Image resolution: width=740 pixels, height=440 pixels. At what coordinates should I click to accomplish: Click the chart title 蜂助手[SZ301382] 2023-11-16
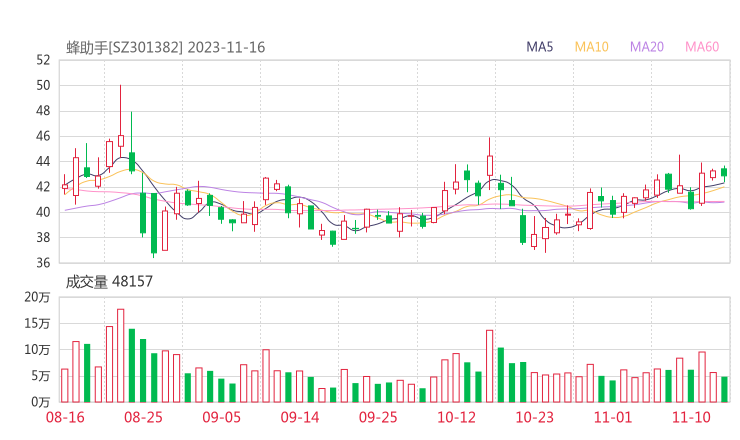(166, 47)
